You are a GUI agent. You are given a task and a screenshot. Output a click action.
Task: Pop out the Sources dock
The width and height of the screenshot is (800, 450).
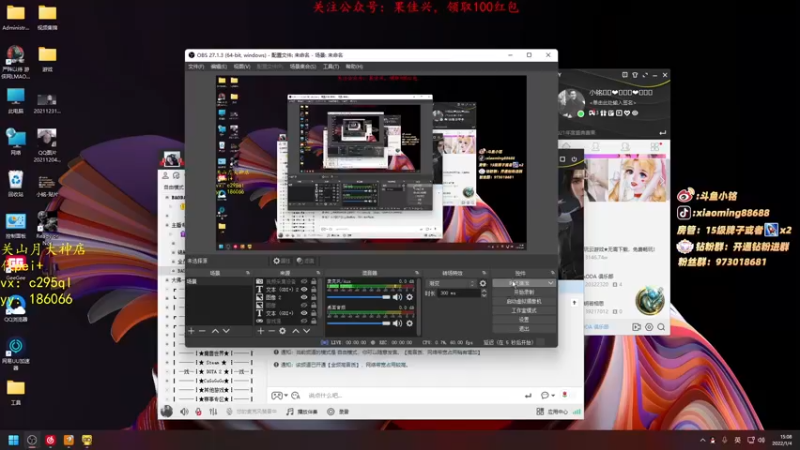pos(318,273)
